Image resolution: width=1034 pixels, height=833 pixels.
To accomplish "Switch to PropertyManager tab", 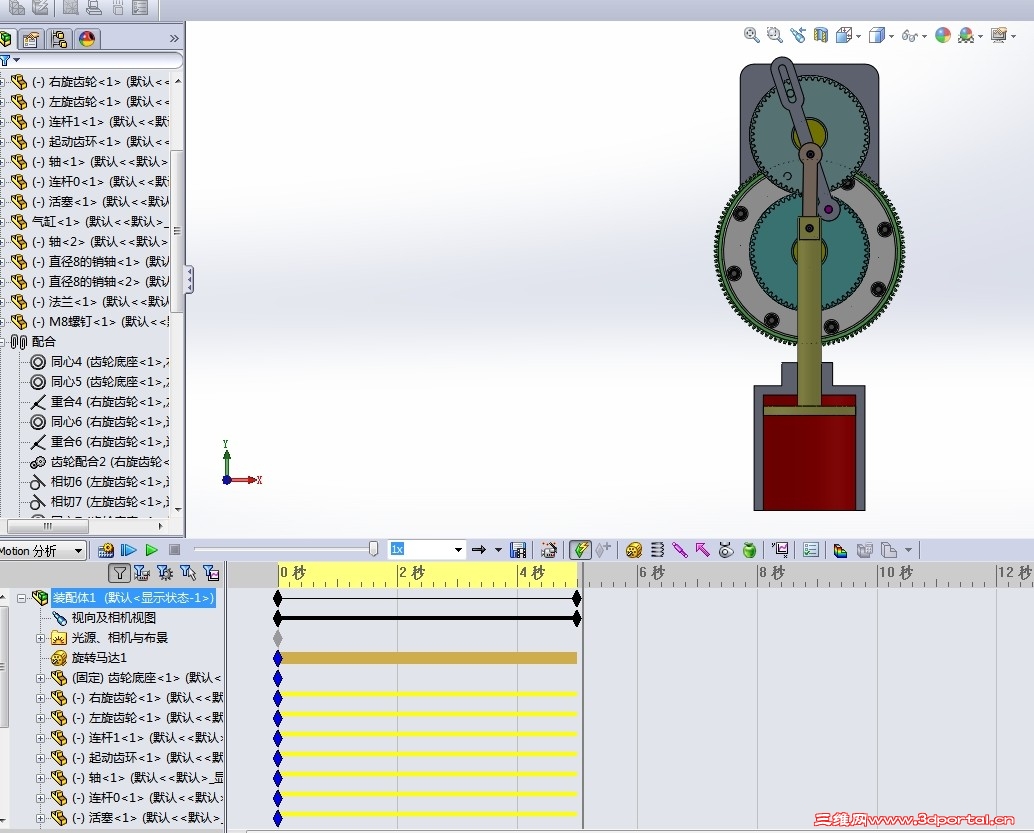I will click(30, 39).
